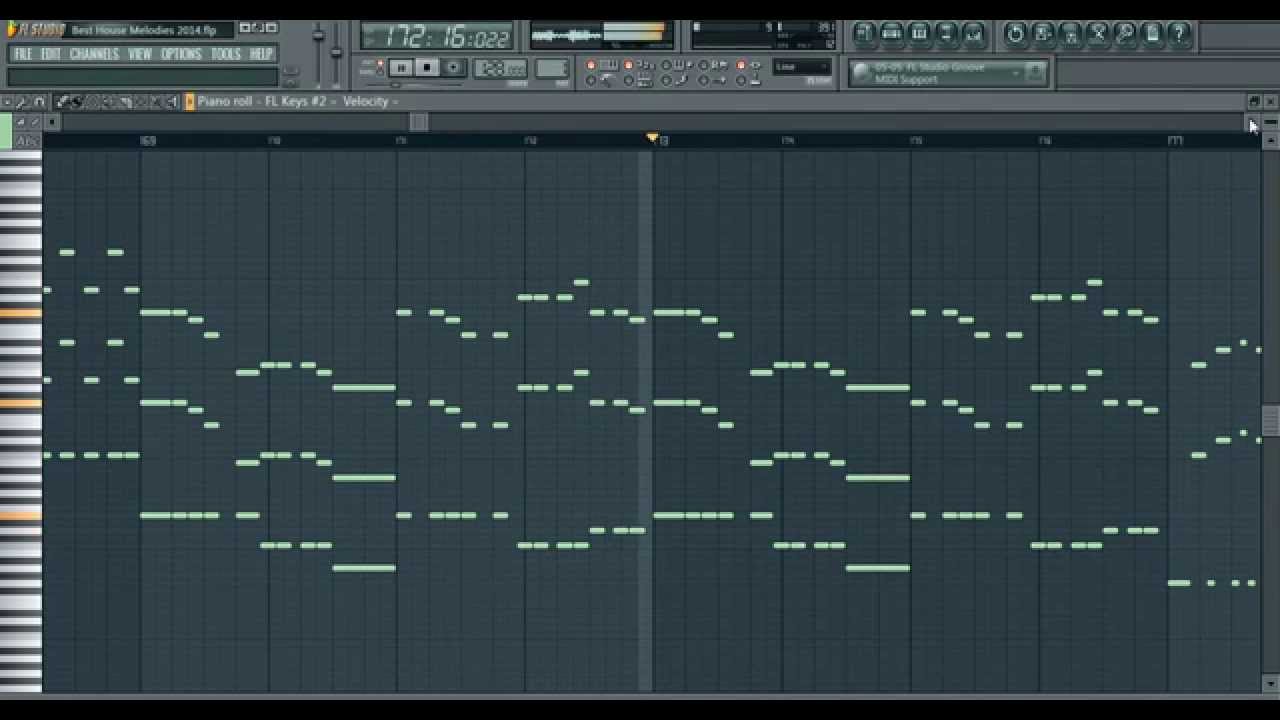Screen dimensions: 1280x720
Task: Click the master pitch slider handle
Action: [x=336, y=52]
